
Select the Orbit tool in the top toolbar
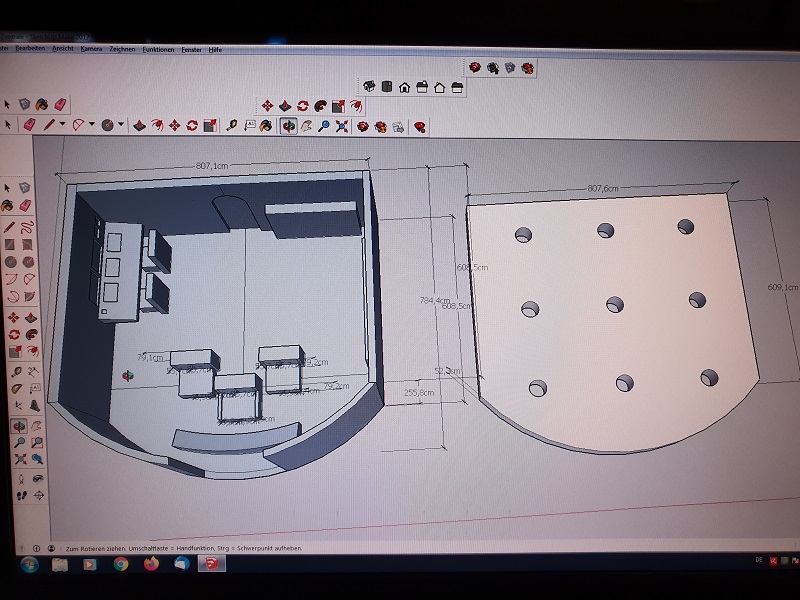tap(288, 126)
